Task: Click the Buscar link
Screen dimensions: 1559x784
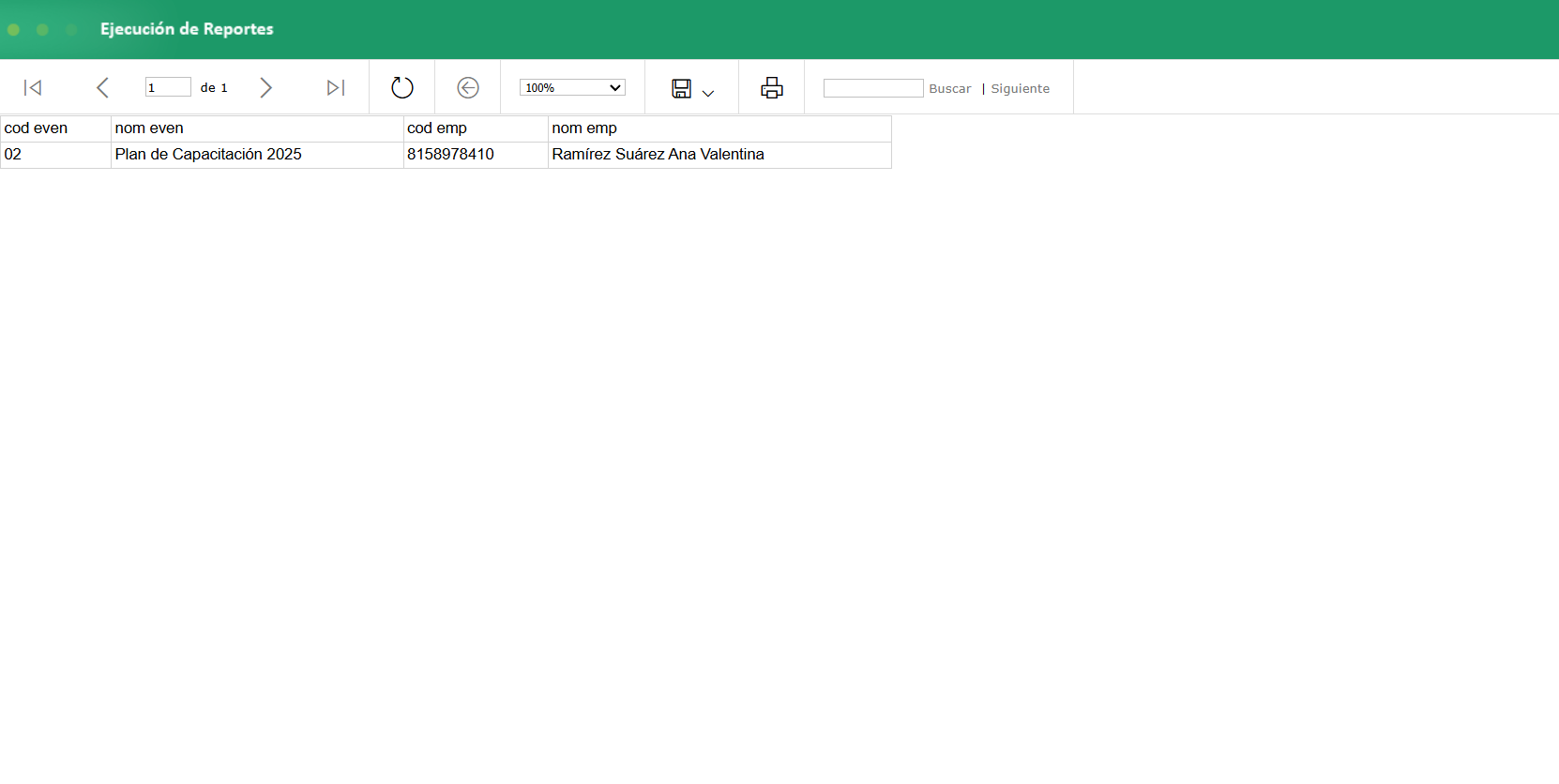Action: (950, 88)
